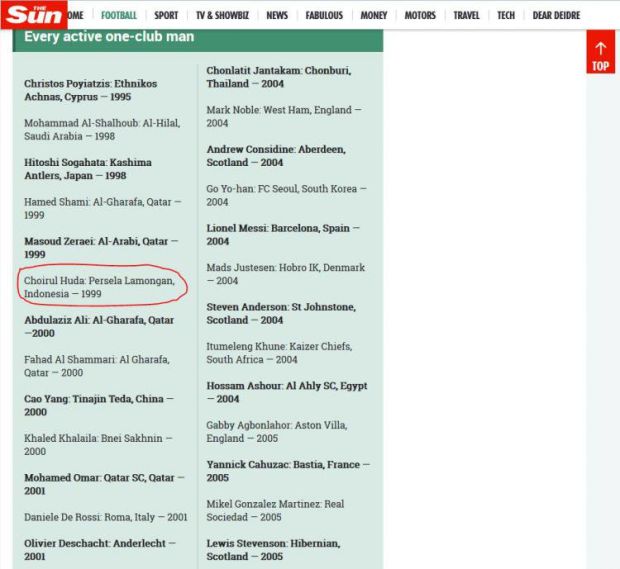Viewport: 620px width, 569px height.
Task: Click the Andrew Considine Aberdeen entry
Action: click(276, 156)
